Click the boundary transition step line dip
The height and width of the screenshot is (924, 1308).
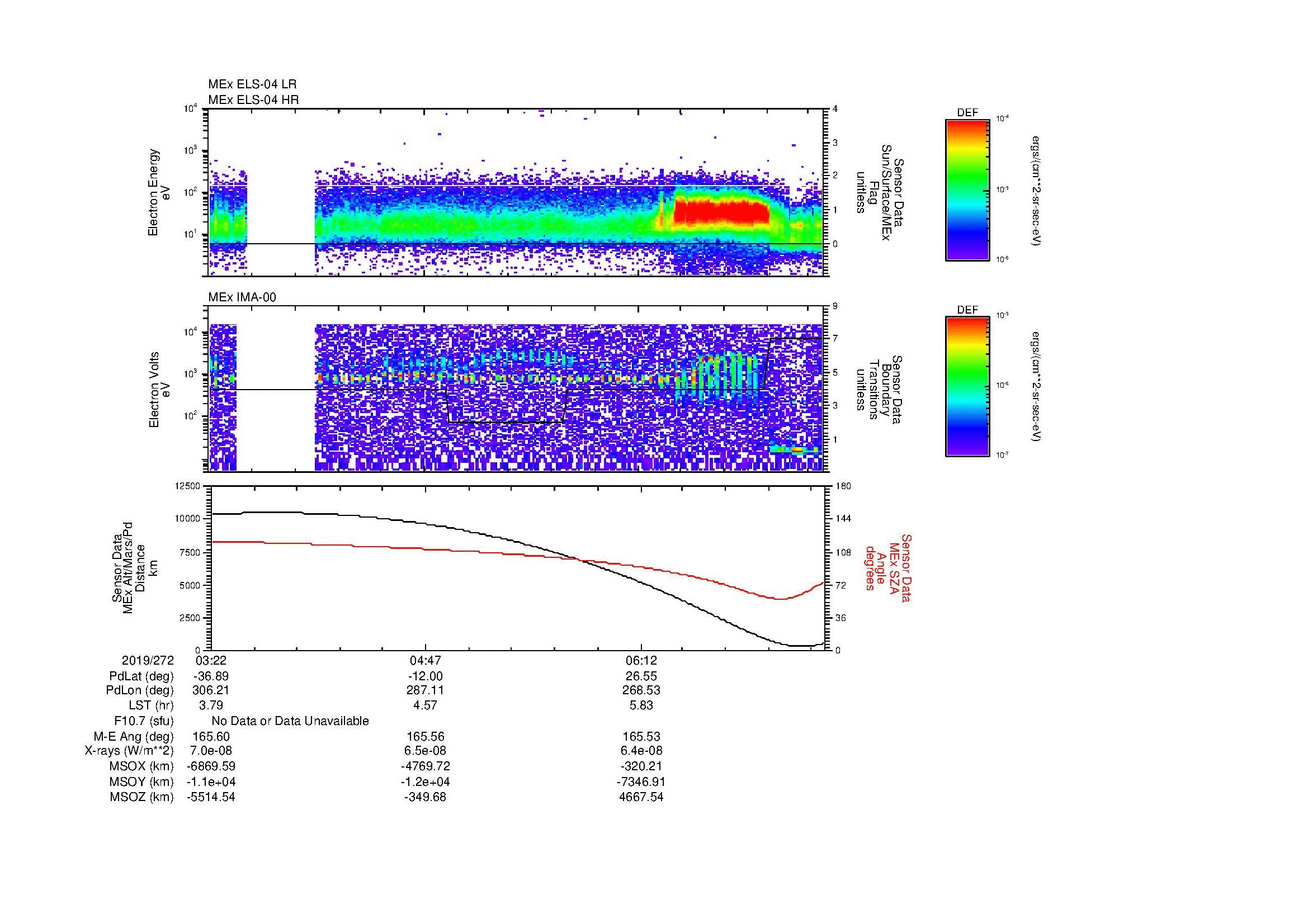(x=507, y=422)
